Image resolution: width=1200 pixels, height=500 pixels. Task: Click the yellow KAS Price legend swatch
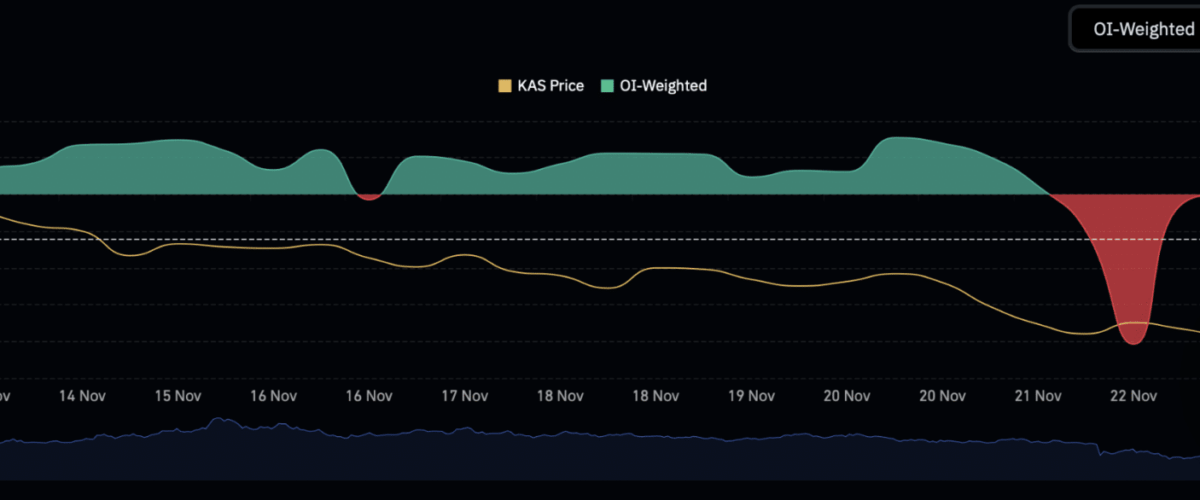(x=504, y=86)
